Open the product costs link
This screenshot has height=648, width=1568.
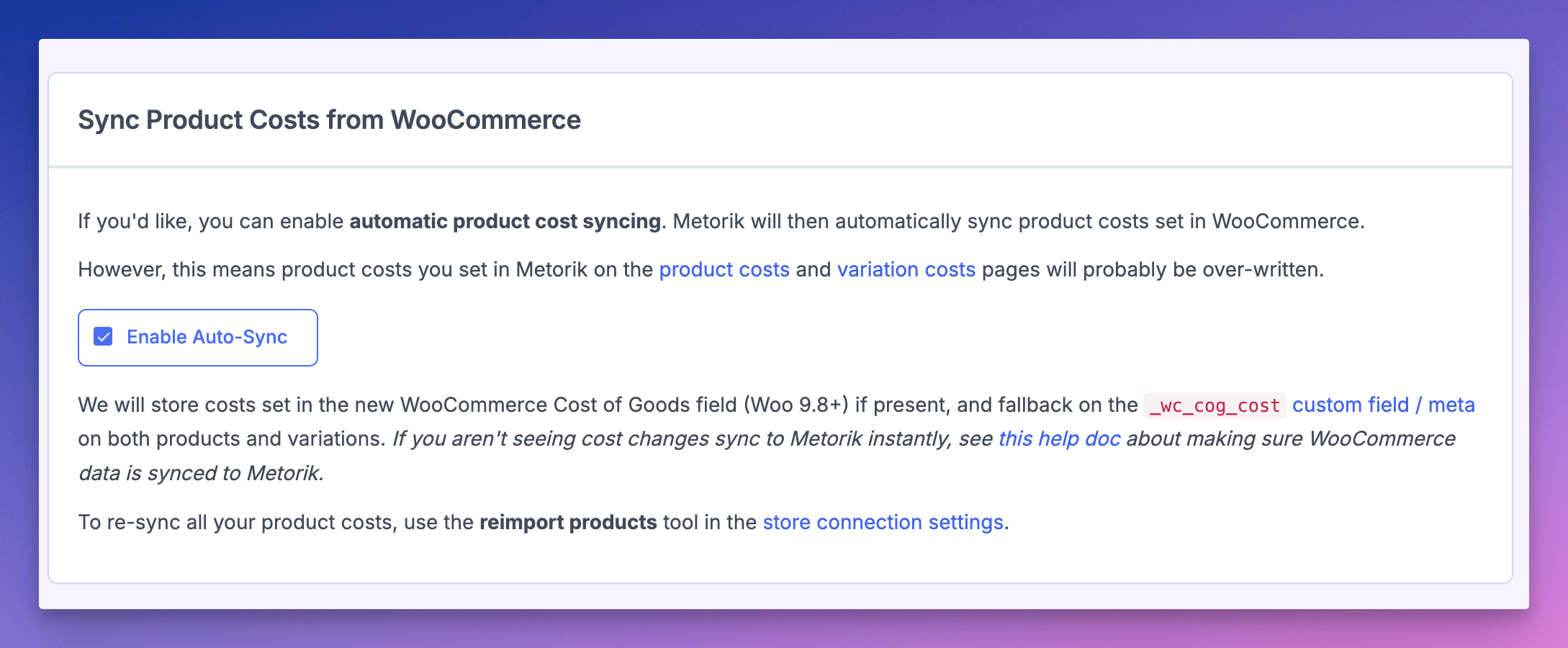[x=724, y=269]
